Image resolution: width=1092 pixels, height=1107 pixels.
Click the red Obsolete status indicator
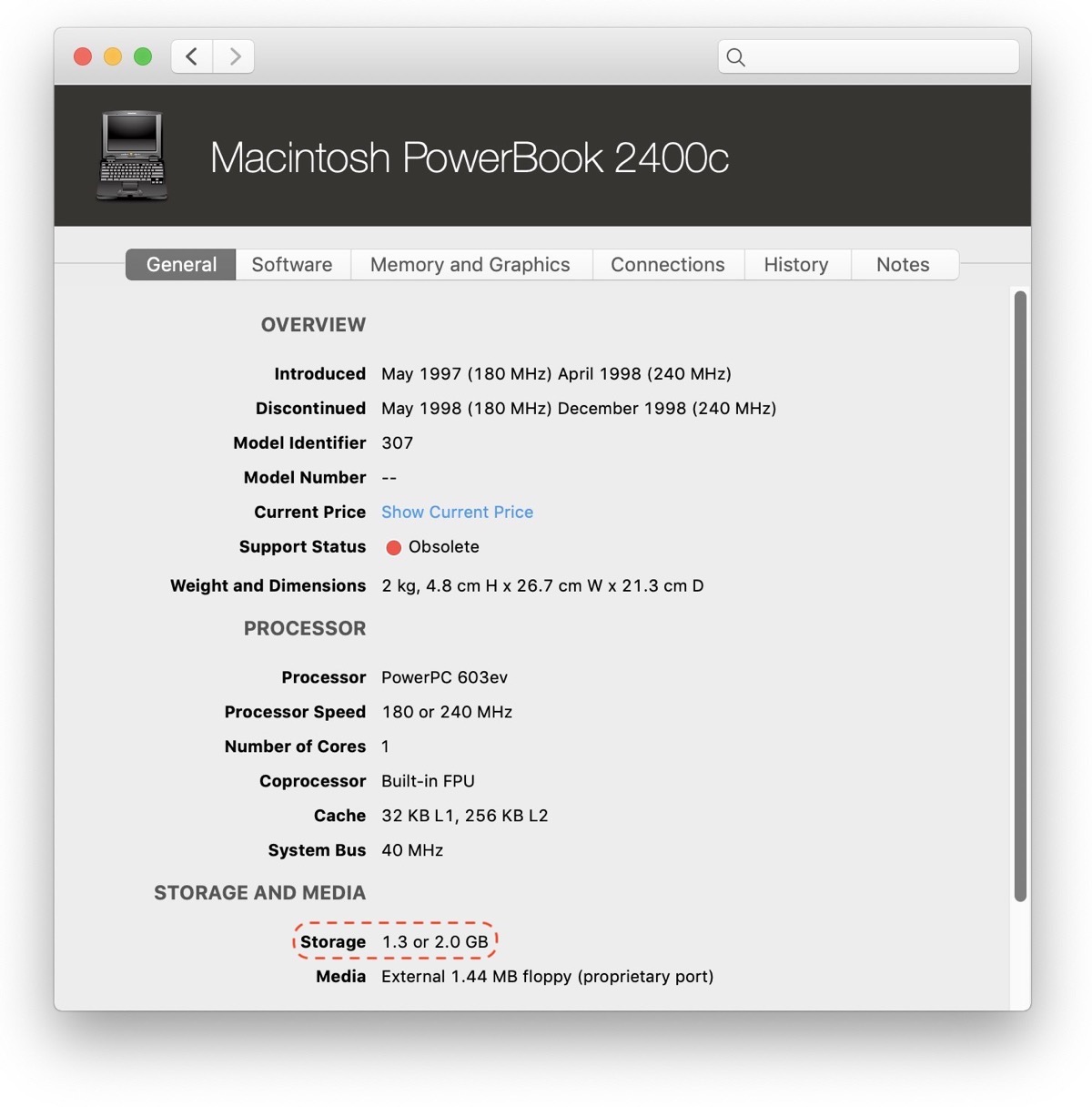pyautogui.click(x=393, y=547)
